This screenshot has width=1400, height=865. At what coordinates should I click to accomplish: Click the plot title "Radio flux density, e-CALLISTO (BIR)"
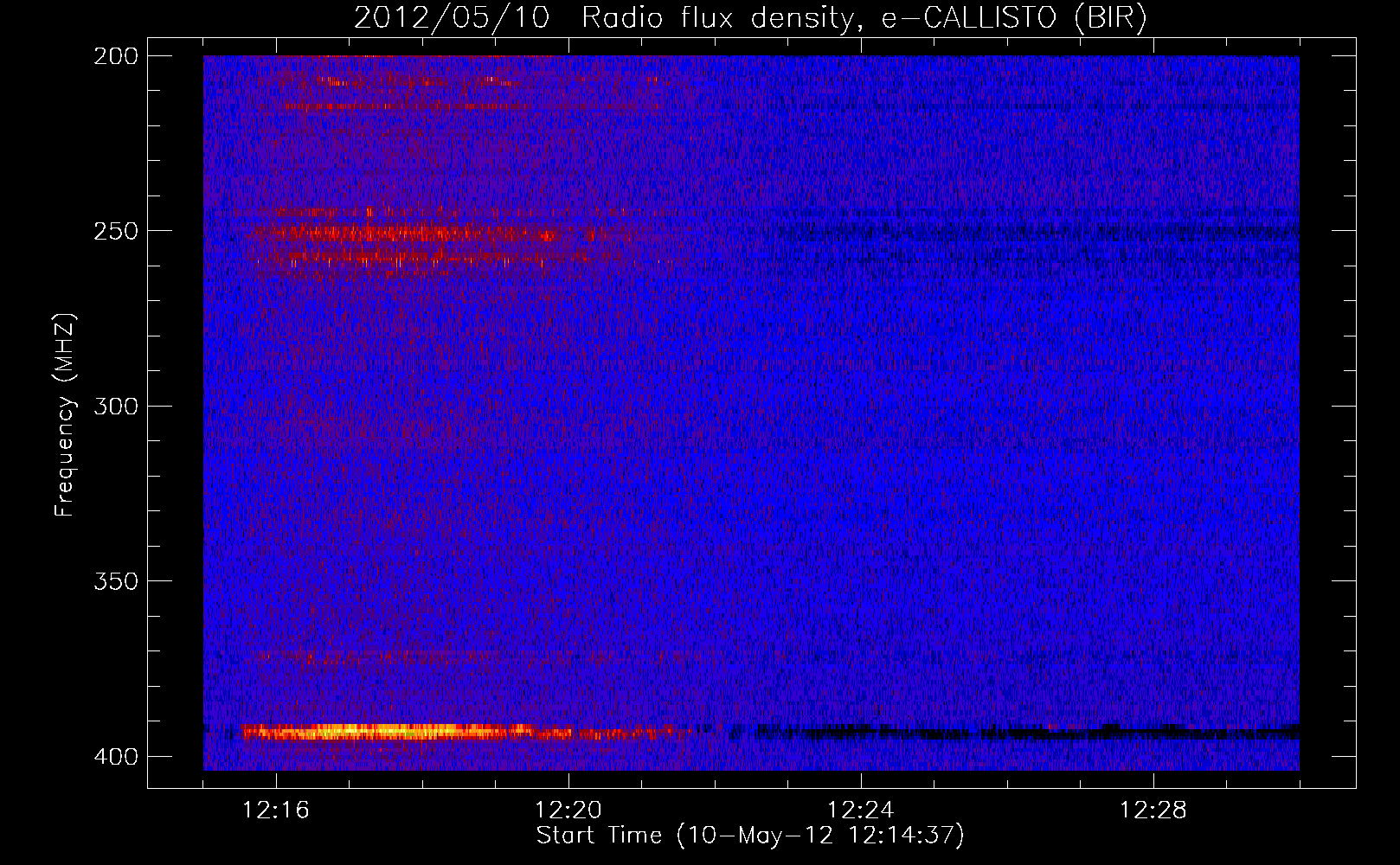[x=864, y=18]
